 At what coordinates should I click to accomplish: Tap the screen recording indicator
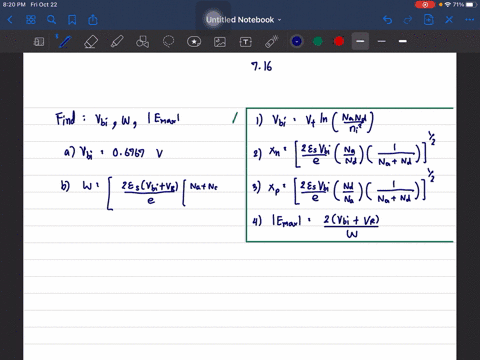(425, 5)
